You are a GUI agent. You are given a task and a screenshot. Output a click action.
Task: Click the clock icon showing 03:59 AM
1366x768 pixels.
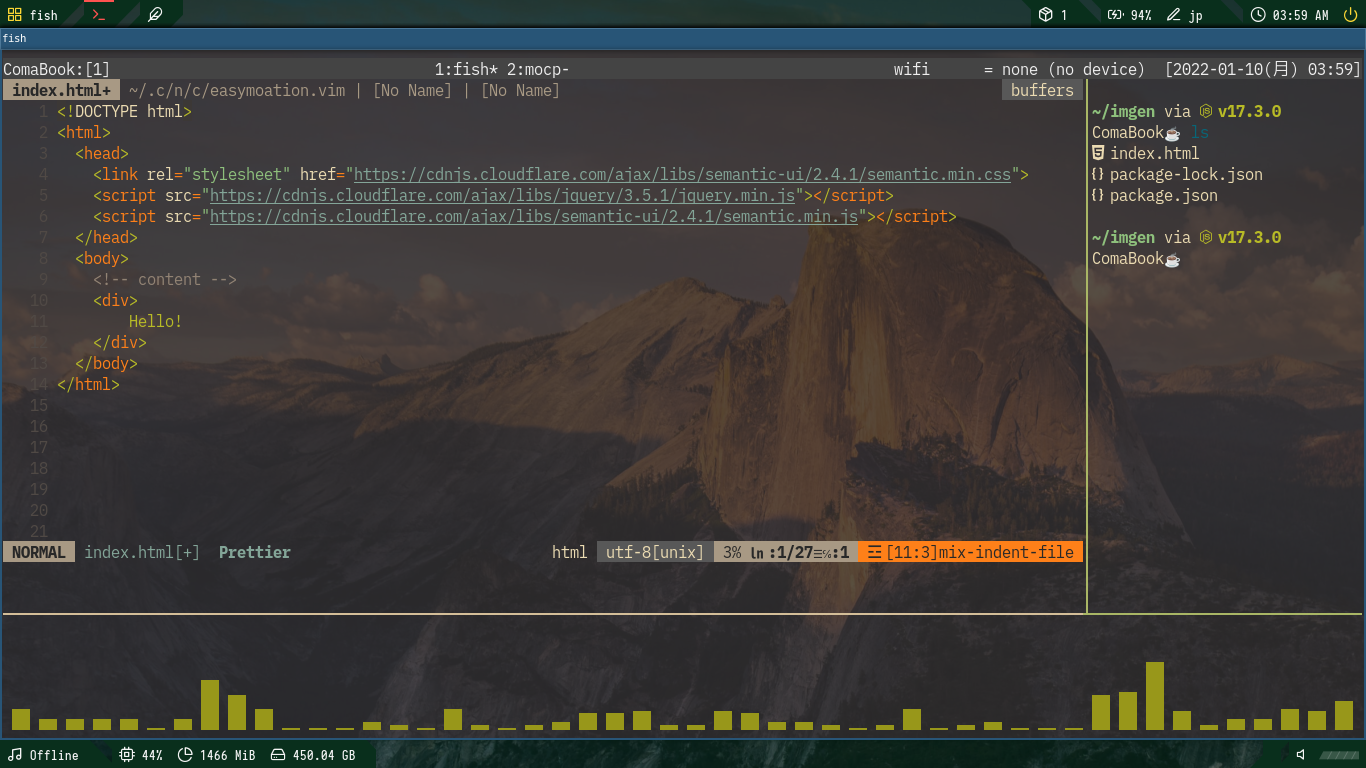[x=1259, y=14]
